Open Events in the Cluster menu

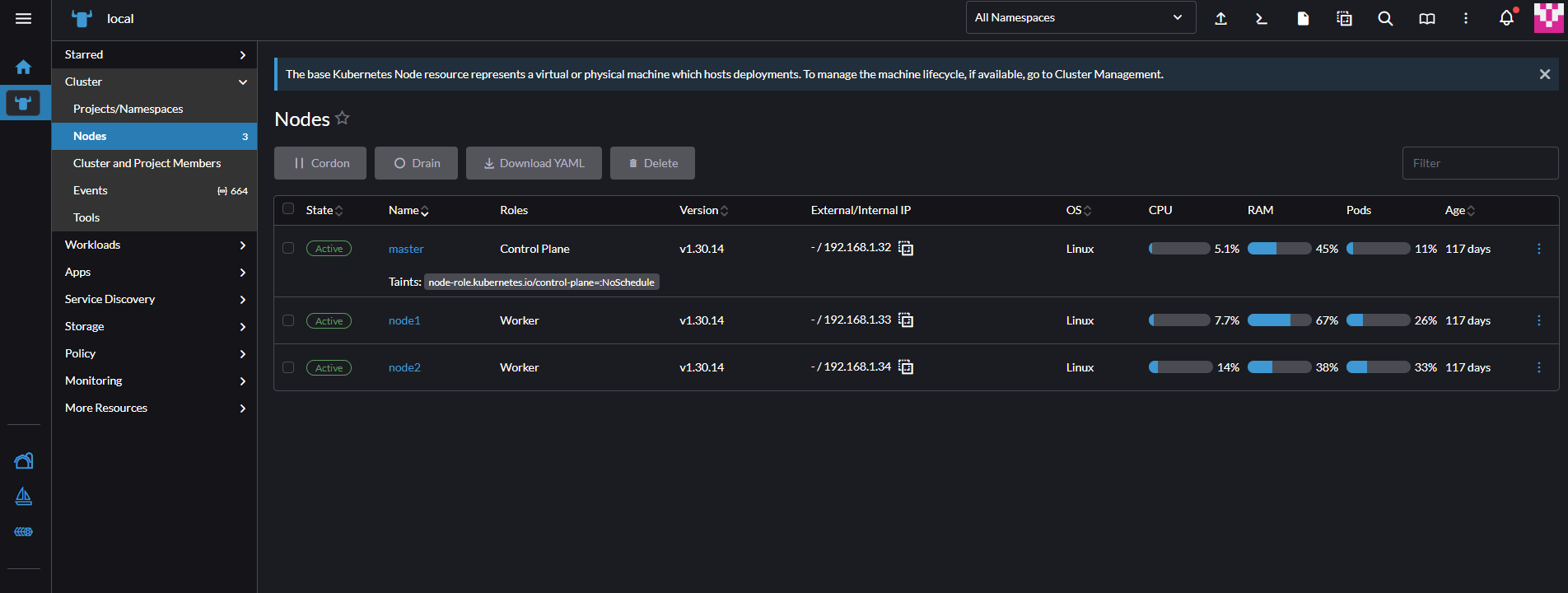pos(91,190)
